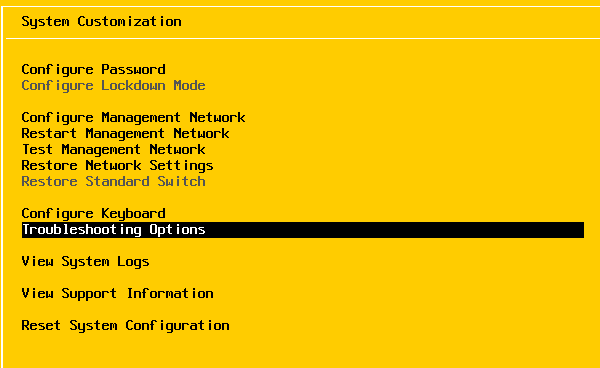This screenshot has width=600, height=368.
Task: Choose Reset System Configuration
Action: 125,326
